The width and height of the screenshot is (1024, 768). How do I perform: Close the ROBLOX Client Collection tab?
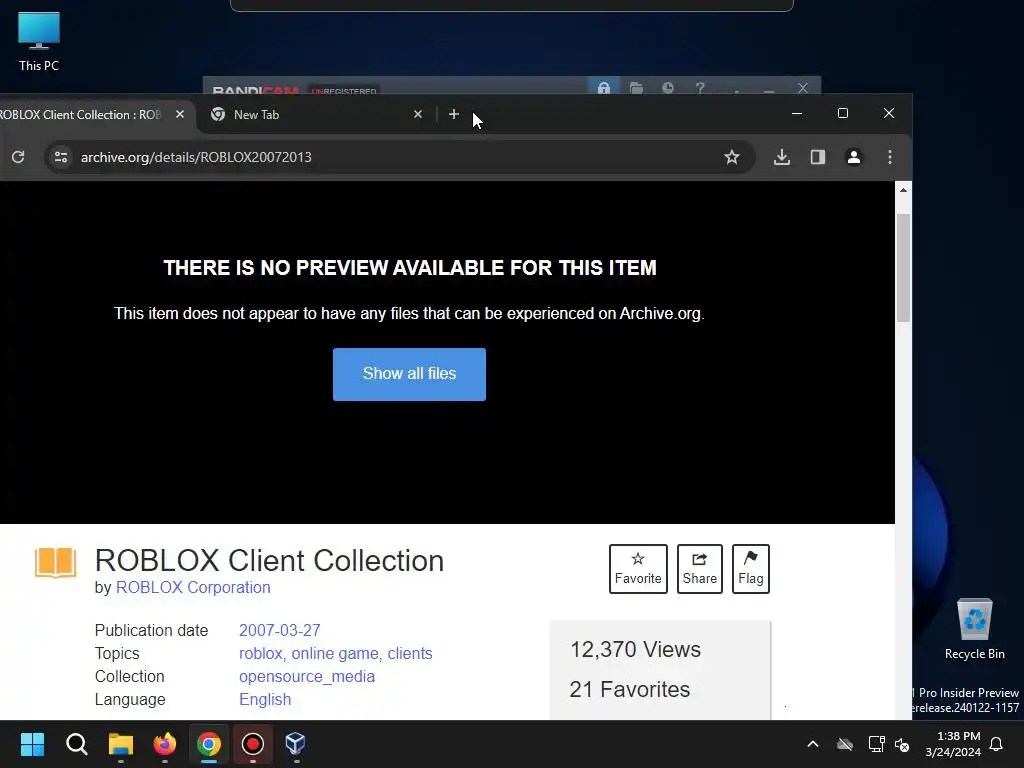pyautogui.click(x=180, y=114)
